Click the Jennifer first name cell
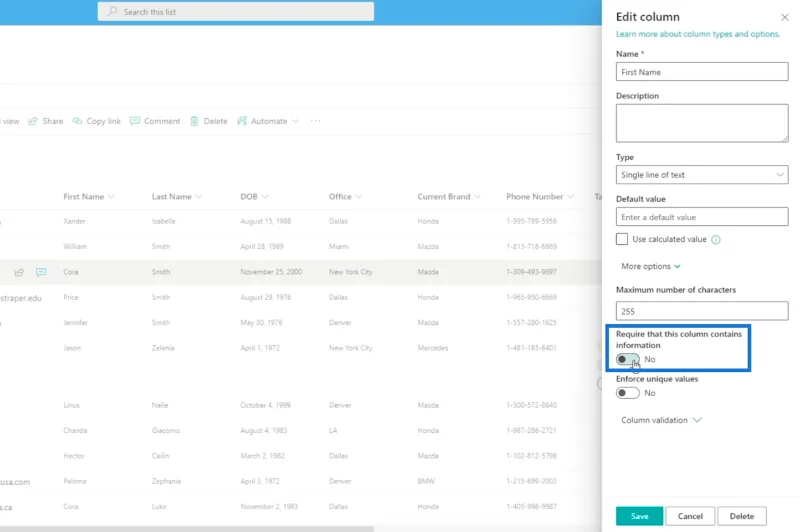 (x=76, y=322)
